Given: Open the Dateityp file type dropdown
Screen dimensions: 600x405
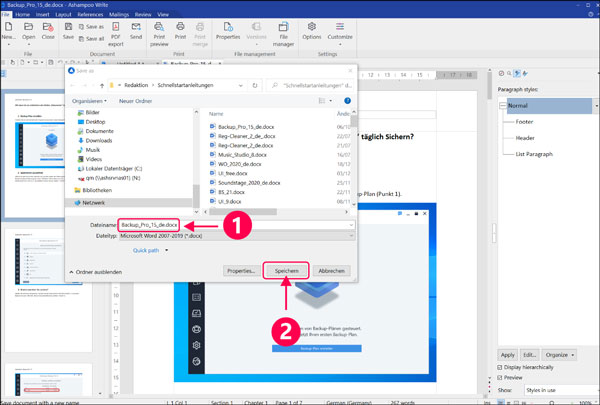Looking at the screenshot, I should click(x=236, y=237).
